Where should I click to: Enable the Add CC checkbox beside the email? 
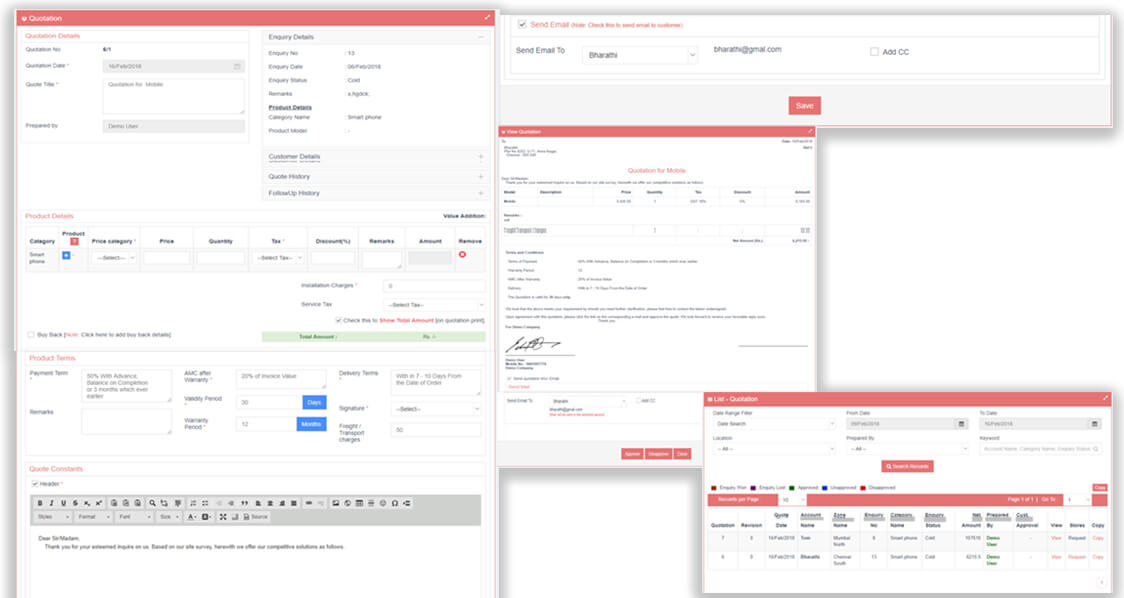[874, 51]
